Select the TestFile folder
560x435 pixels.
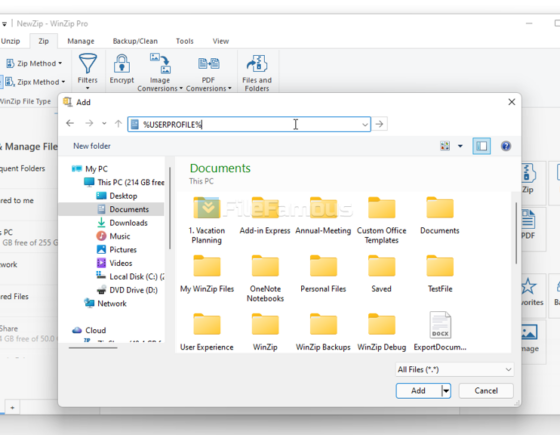coord(440,274)
